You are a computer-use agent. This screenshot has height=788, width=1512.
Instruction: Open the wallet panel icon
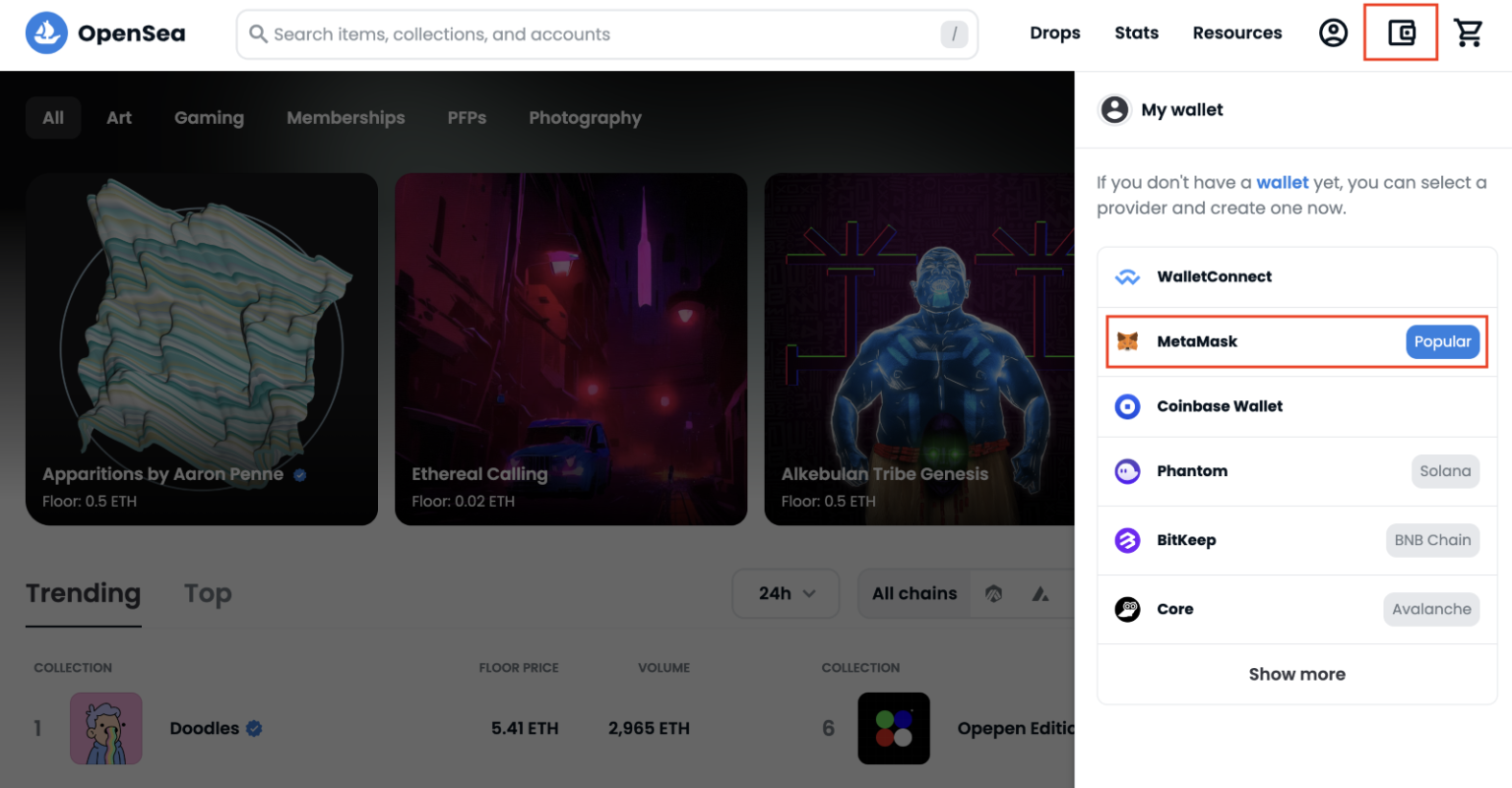click(1401, 32)
